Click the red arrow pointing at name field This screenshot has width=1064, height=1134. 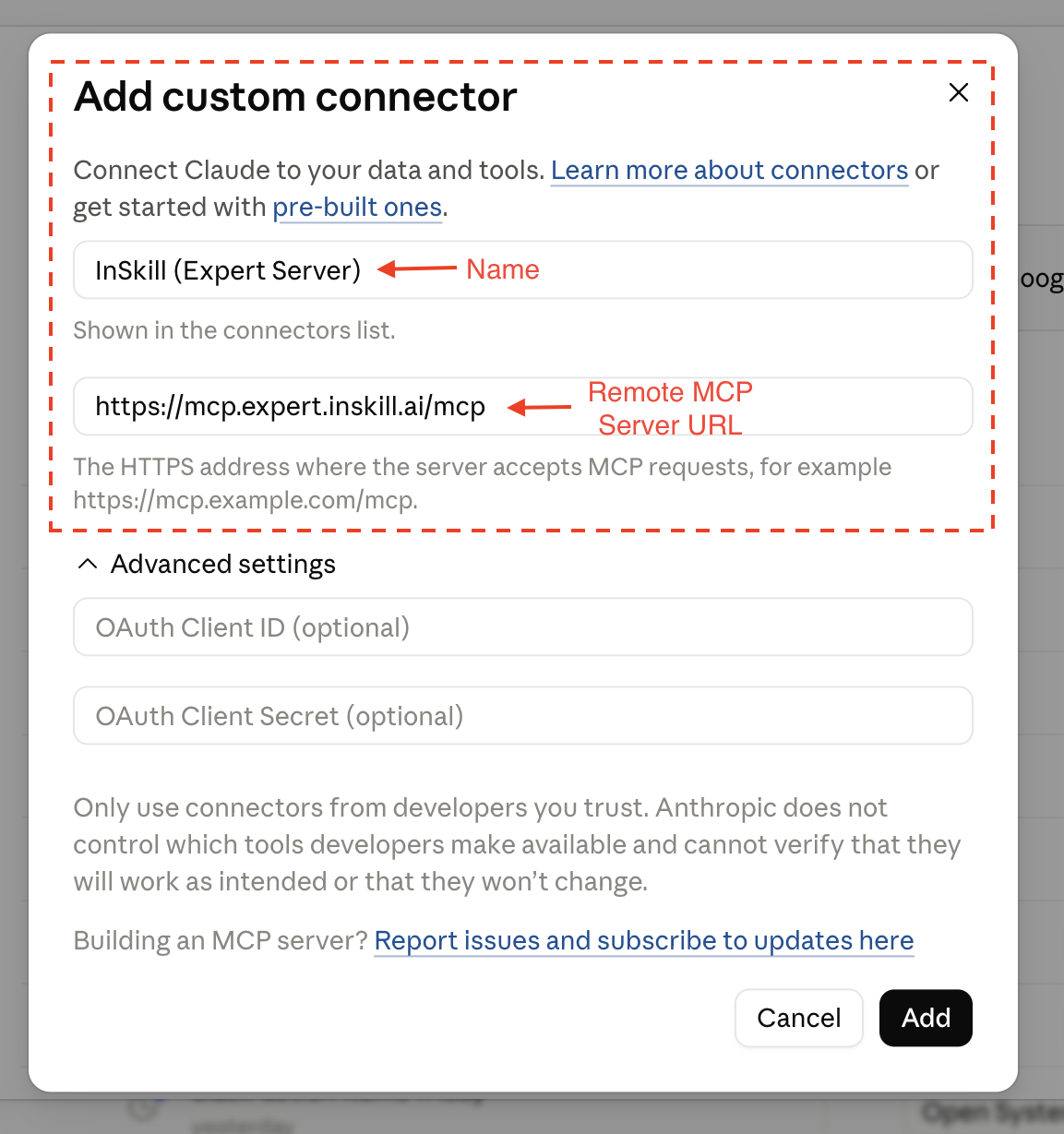pos(417,269)
